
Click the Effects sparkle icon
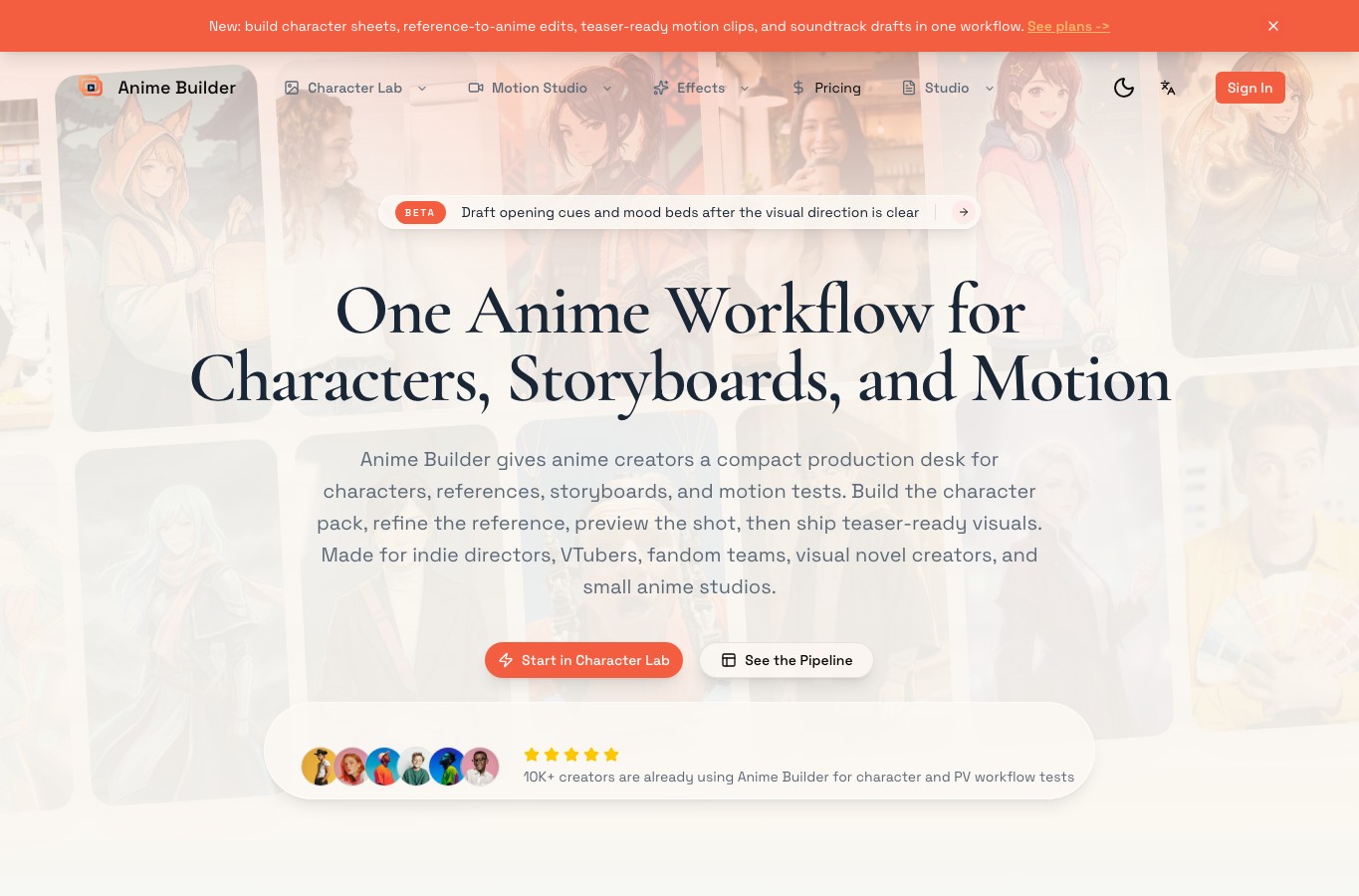[x=661, y=88]
